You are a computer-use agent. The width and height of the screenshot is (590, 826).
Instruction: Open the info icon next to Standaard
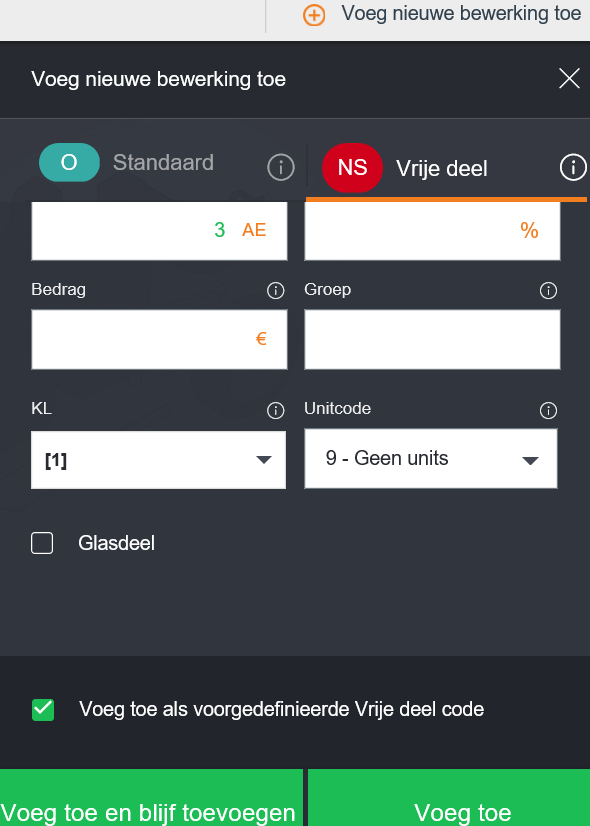[x=281, y=168]
